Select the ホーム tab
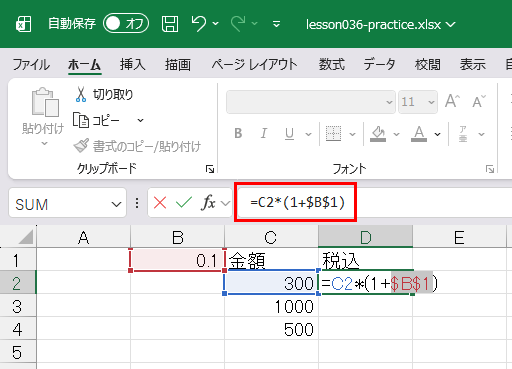This screenshot has height=369, width=512. (85, 64)
